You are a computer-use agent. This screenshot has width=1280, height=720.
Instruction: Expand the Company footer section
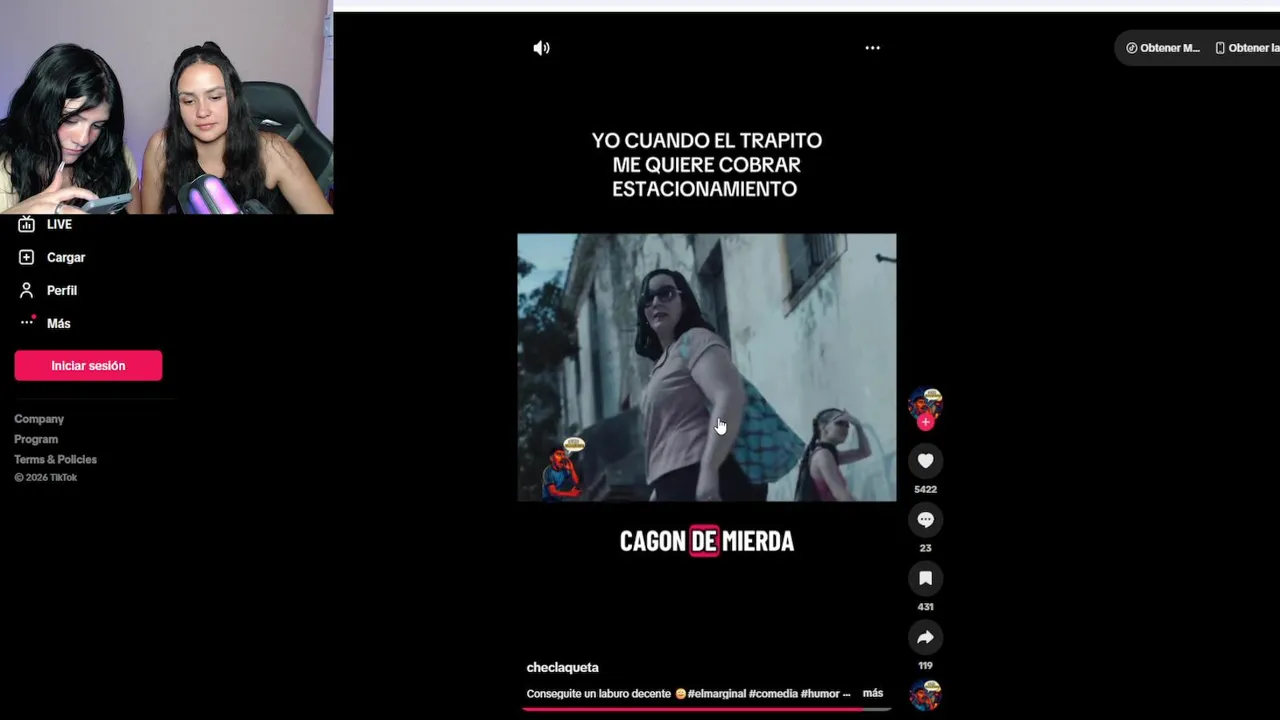point(39,419)
